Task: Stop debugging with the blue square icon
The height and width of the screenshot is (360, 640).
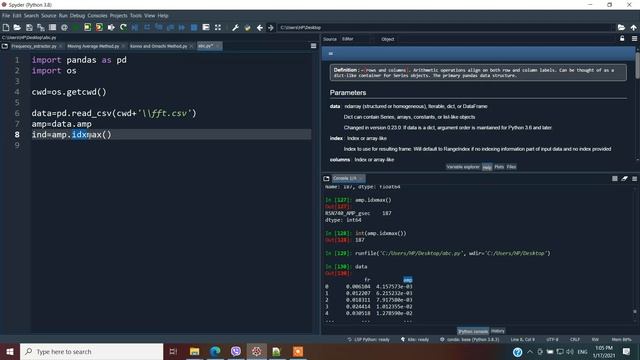Action: click(x=194, y=27)
